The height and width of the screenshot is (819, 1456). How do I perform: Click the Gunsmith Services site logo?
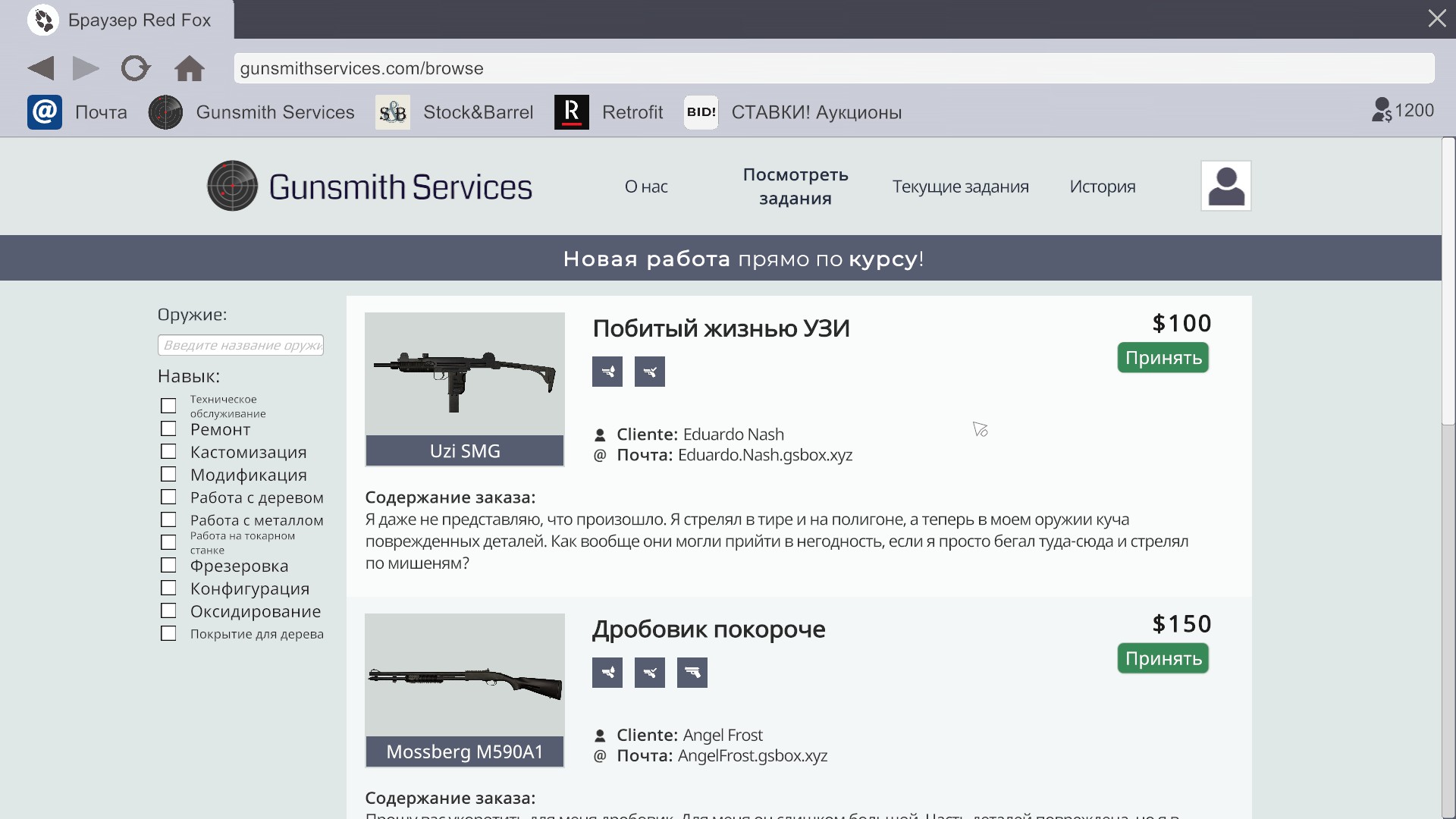pos(370,186)
